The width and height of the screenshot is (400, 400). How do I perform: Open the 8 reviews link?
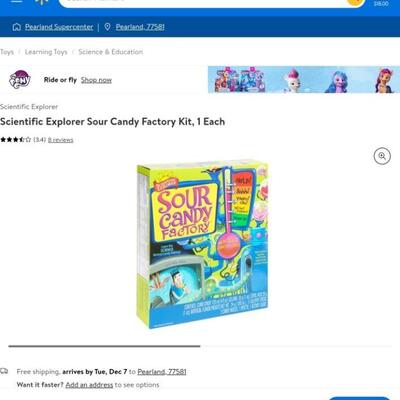[x=60, y=140]
